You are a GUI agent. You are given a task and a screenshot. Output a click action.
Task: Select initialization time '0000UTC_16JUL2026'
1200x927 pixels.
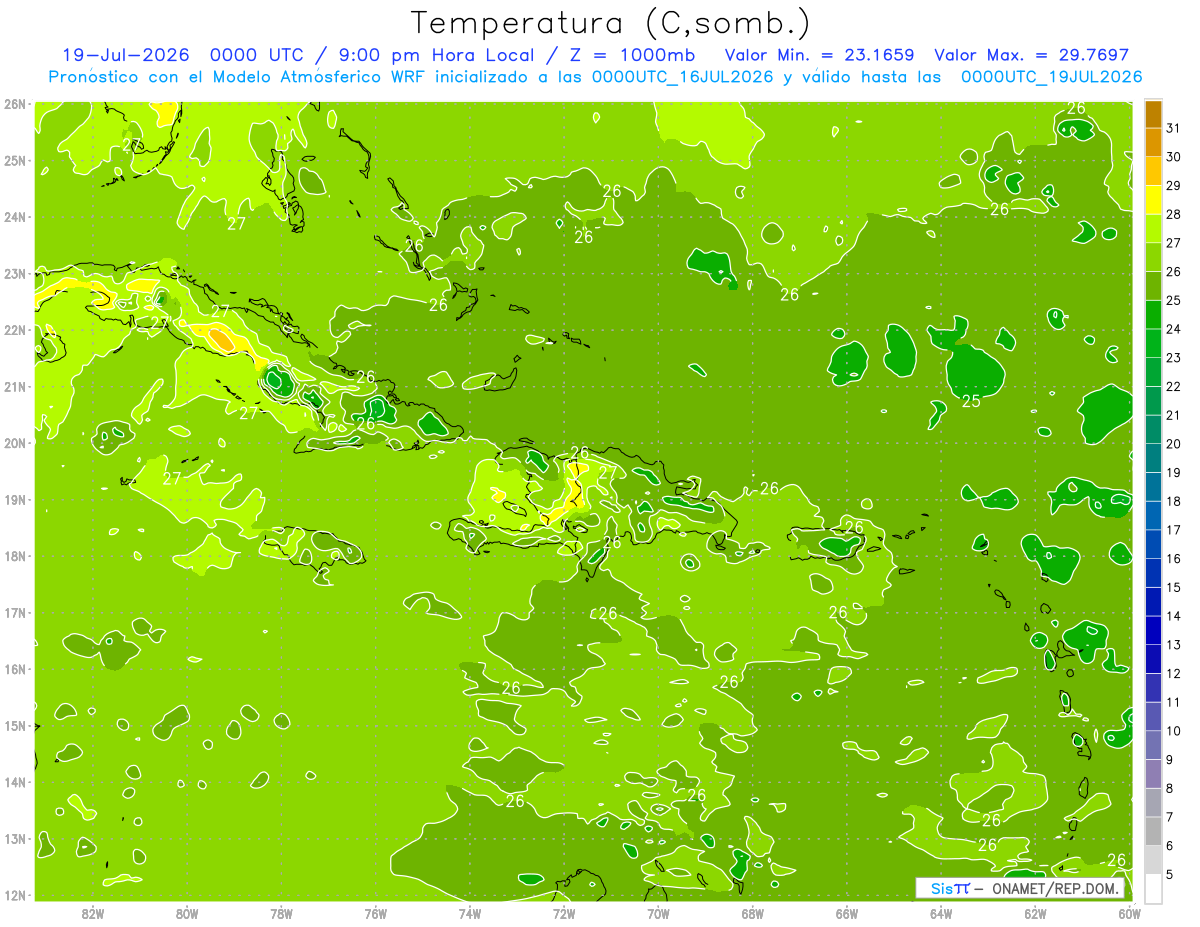pos(683,77)
